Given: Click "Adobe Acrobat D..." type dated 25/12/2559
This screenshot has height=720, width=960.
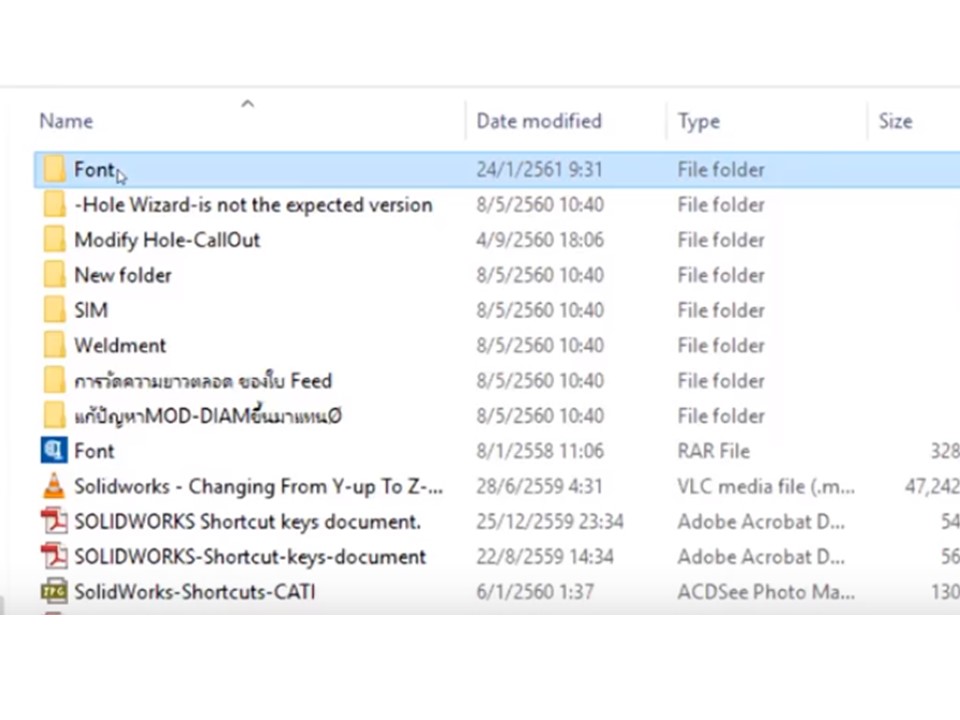Looking at the screenshot, I should coord(761,522).
